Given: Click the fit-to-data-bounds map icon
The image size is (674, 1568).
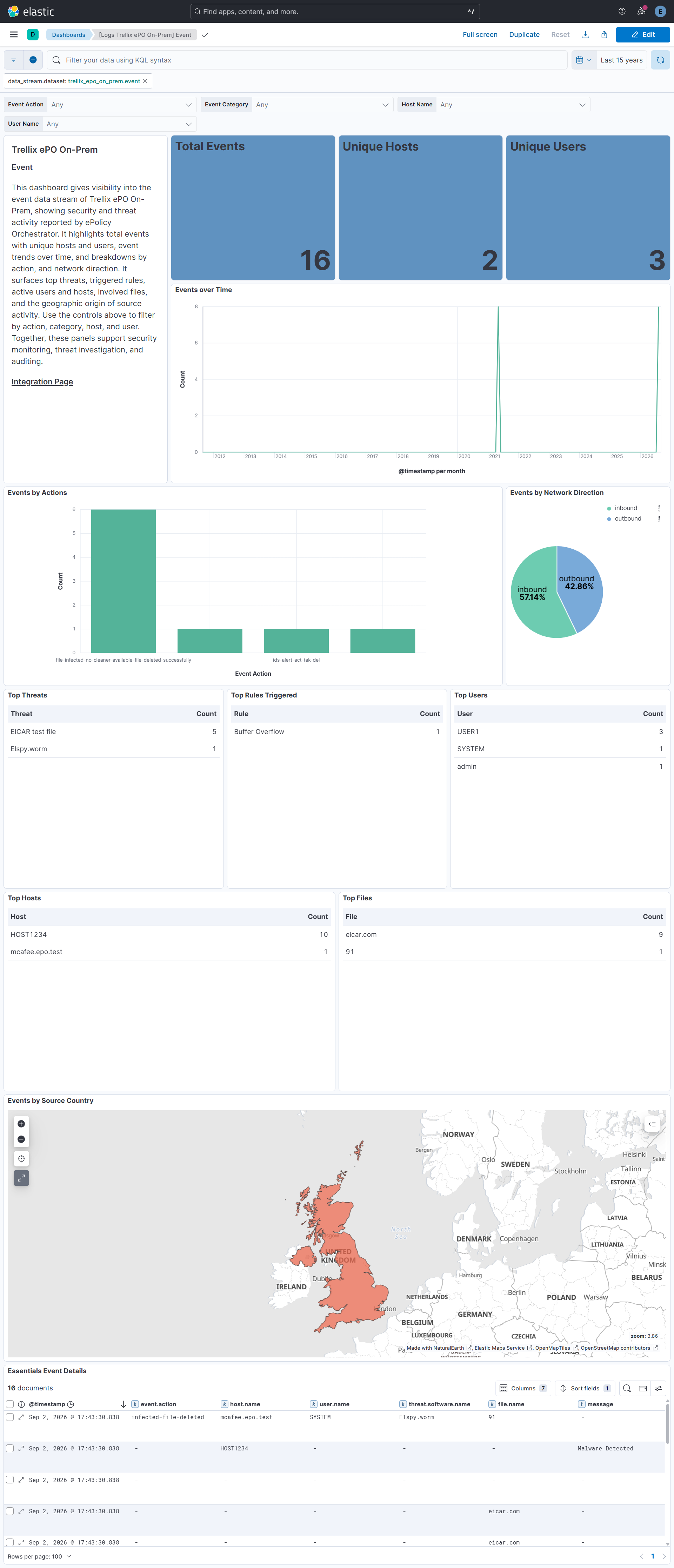Looking at the screenshot, I should [21, 1158].
